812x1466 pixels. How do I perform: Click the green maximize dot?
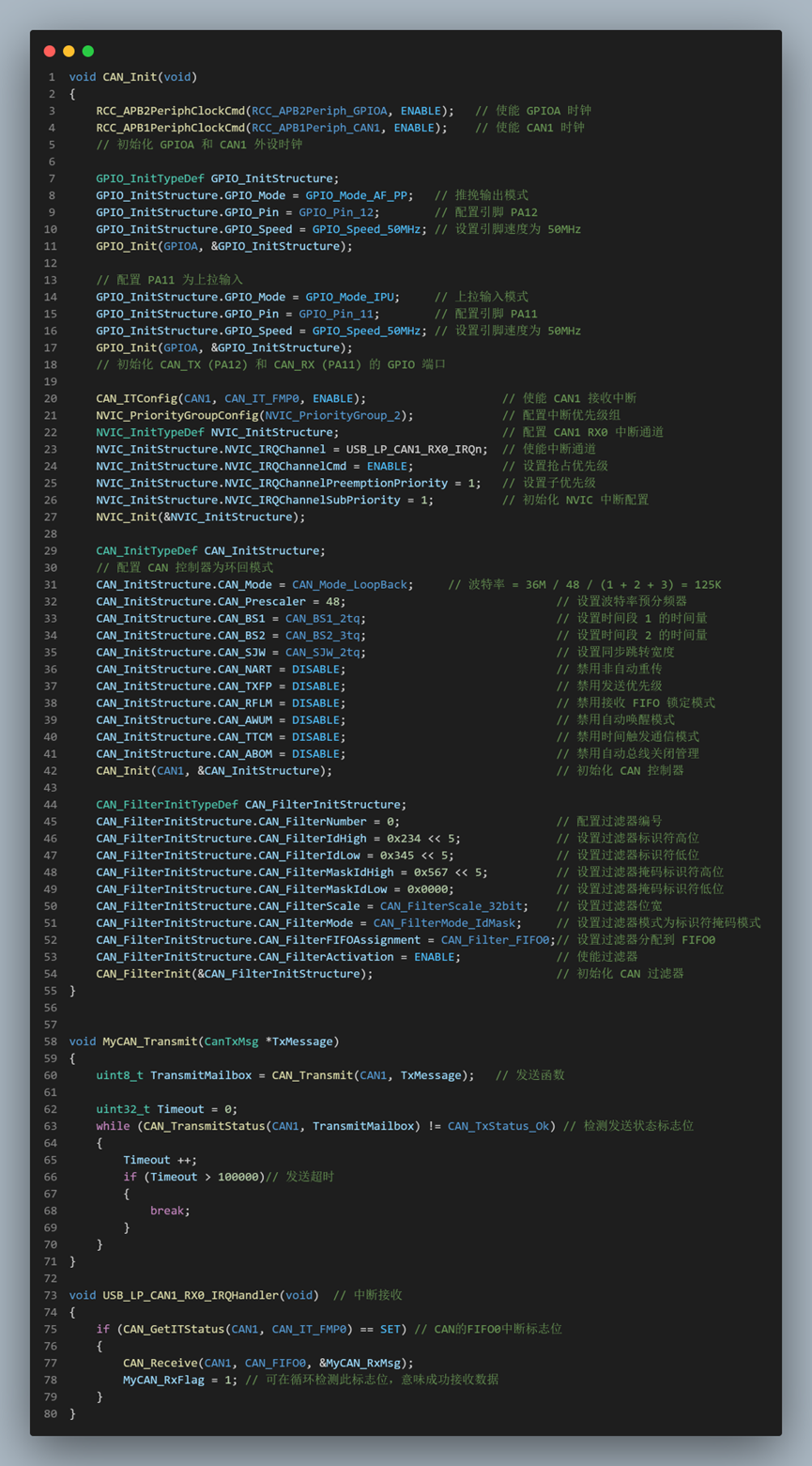coord(88,51)
